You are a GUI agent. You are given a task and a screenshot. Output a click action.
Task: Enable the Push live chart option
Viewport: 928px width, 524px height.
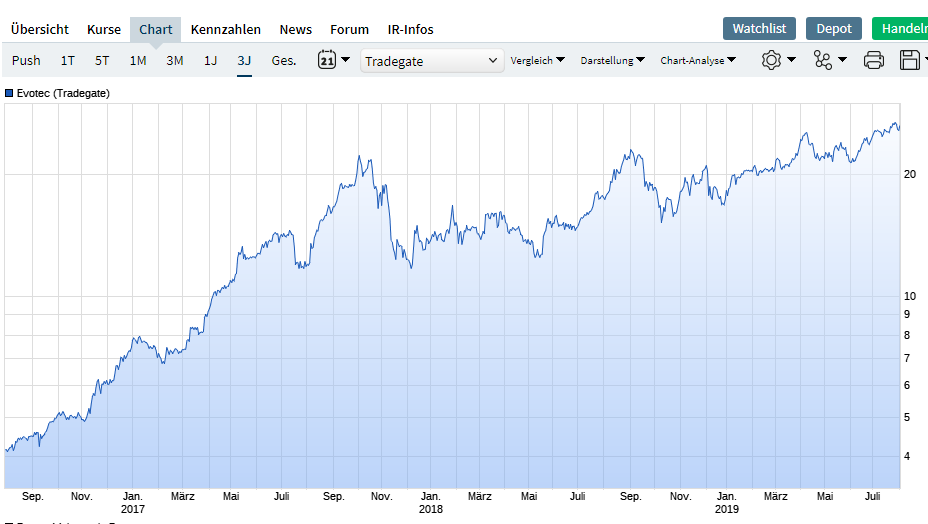coord(26,60)
